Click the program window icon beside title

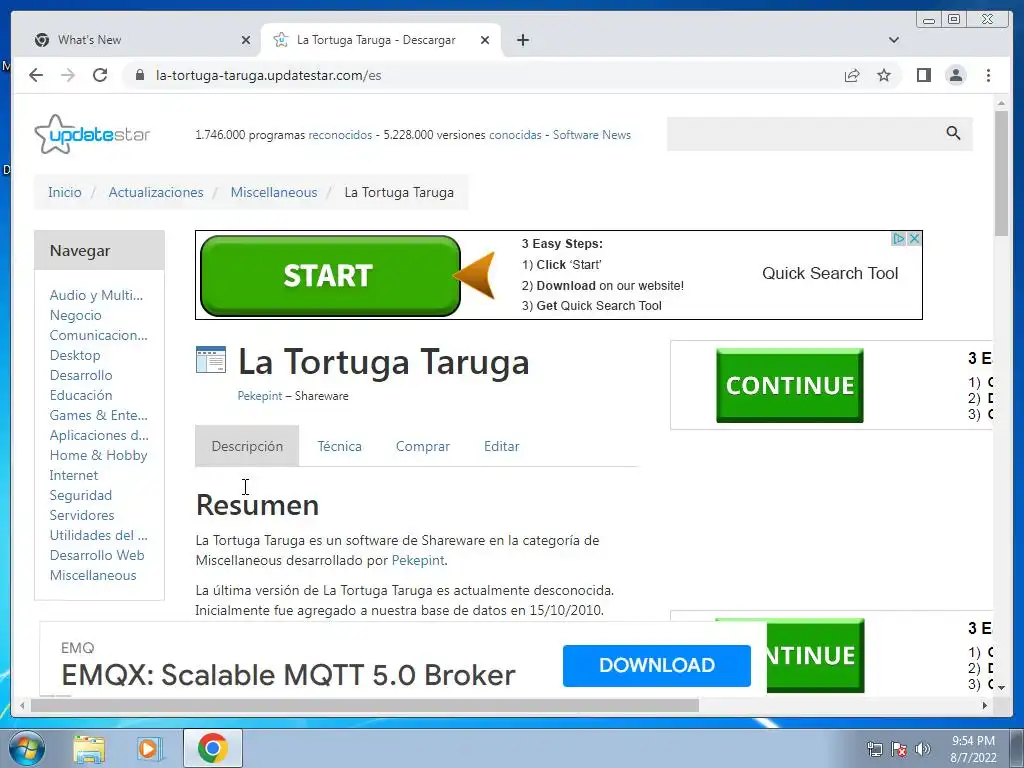pos(210,360)
